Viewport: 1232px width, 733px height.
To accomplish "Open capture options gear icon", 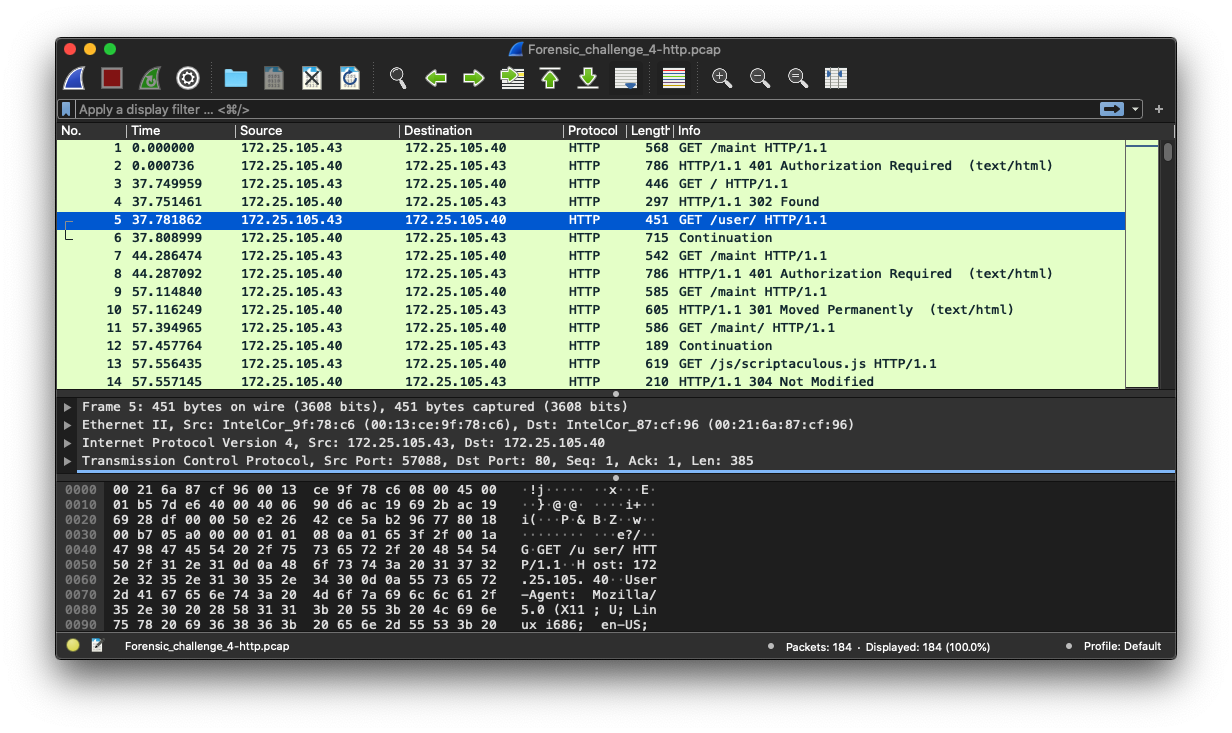I will [x=188, y=78].
